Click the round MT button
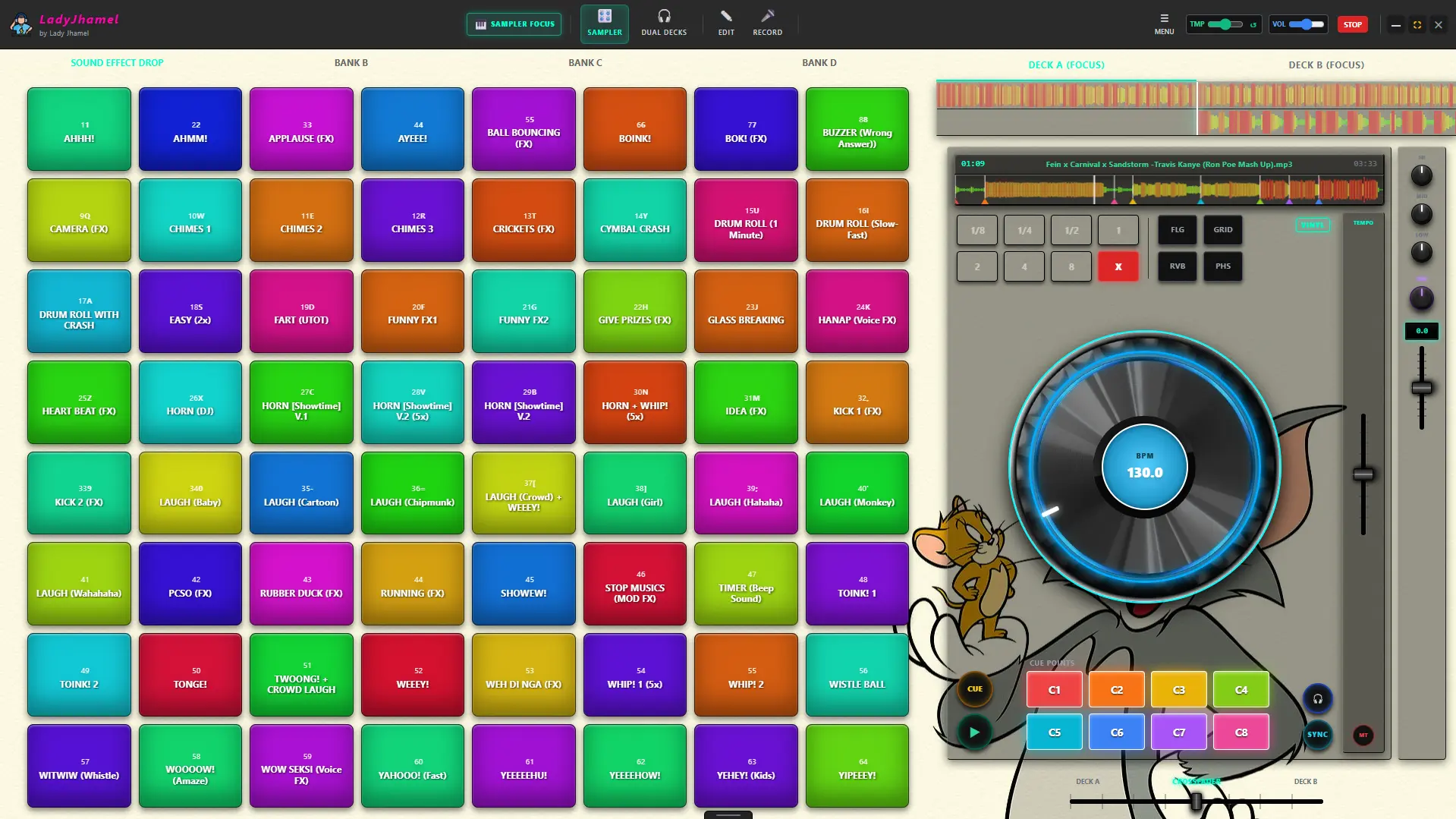Screen dimensions: 1456x819 click(x=1363, y=735)
